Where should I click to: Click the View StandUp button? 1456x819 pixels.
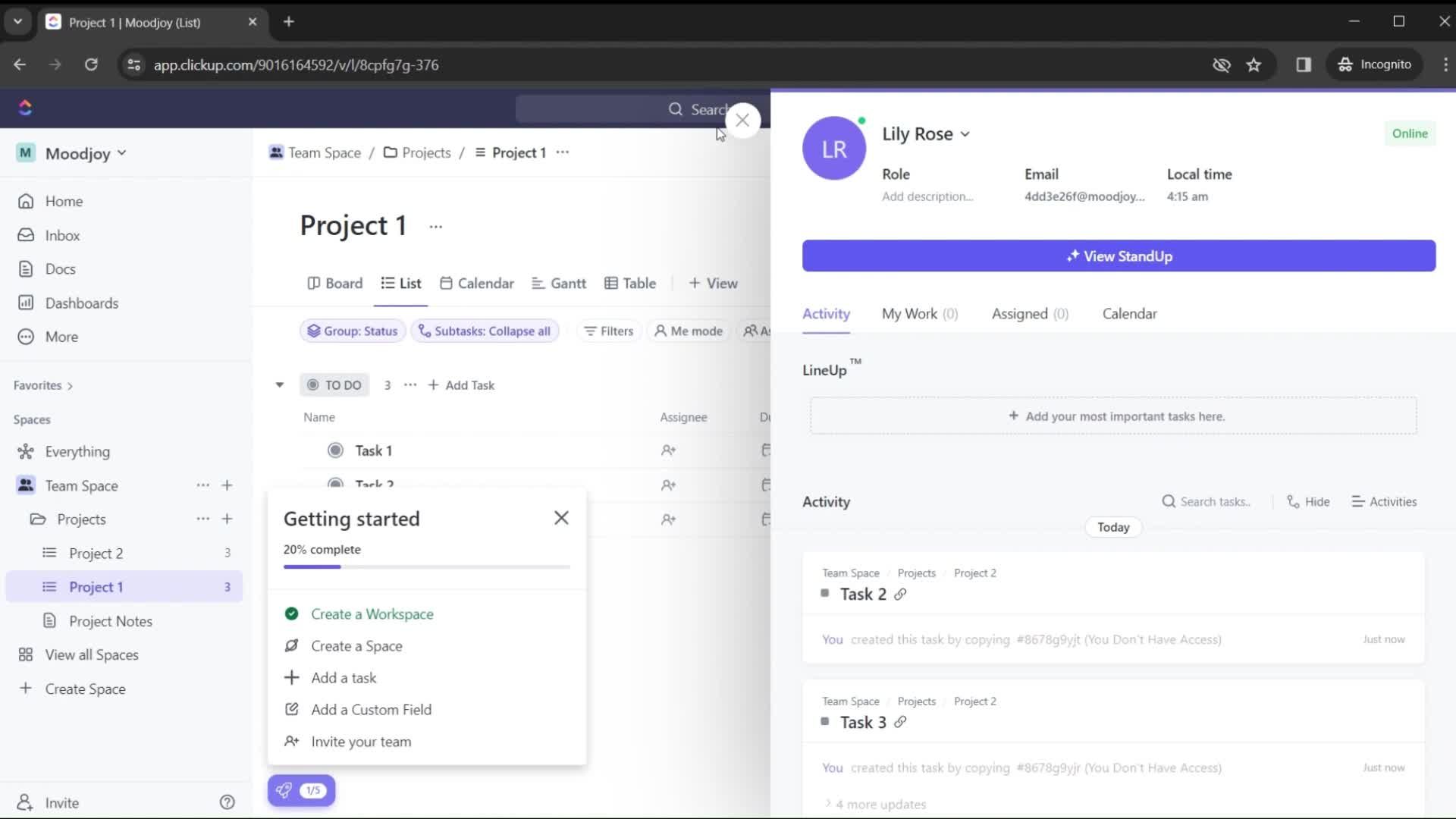point(1119,256)
